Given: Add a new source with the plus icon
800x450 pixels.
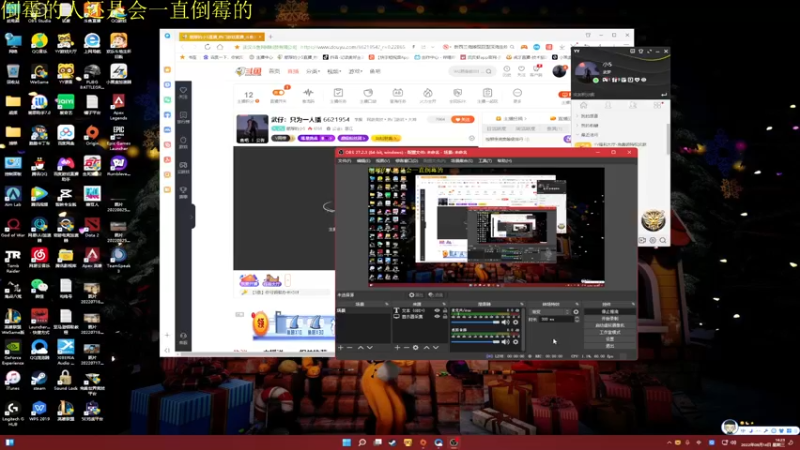Looking at the screenshot, I should tap(397, 347).
